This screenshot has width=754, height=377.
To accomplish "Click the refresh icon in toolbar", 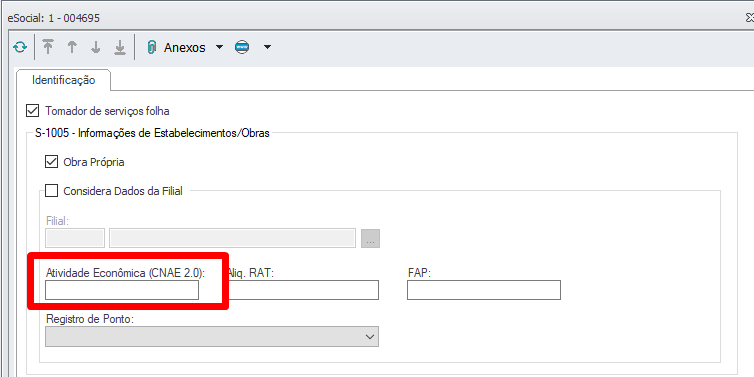I will coord(20,47).
